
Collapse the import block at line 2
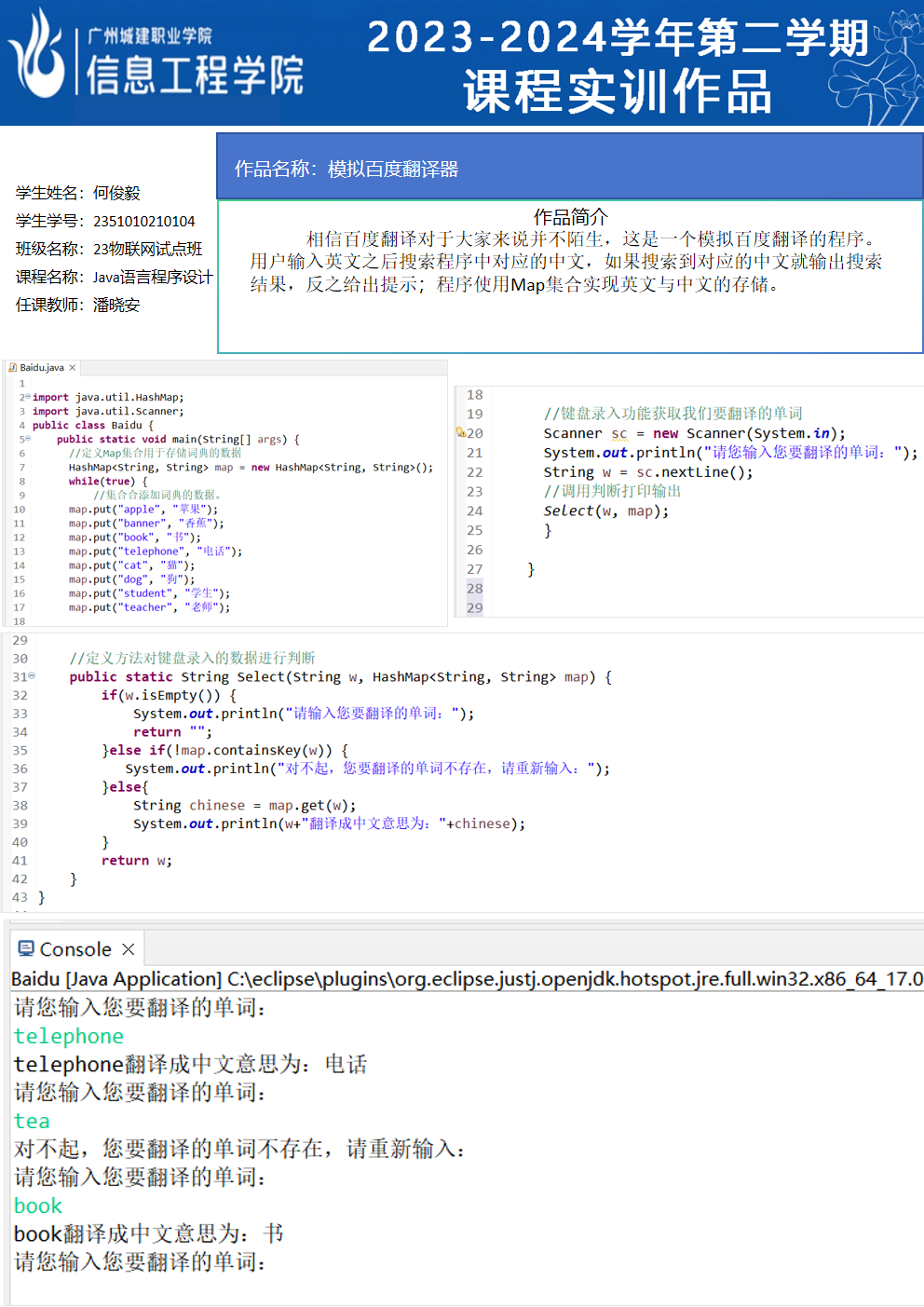coord(27,397)
